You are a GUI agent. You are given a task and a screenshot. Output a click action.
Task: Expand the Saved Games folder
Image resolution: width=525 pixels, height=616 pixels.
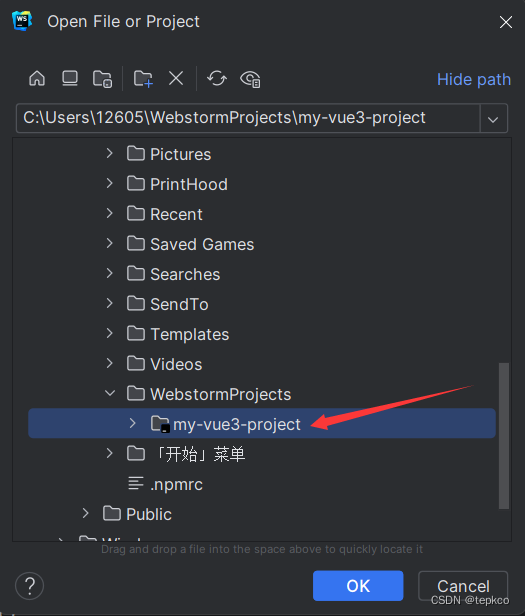(x=110, y=244)
